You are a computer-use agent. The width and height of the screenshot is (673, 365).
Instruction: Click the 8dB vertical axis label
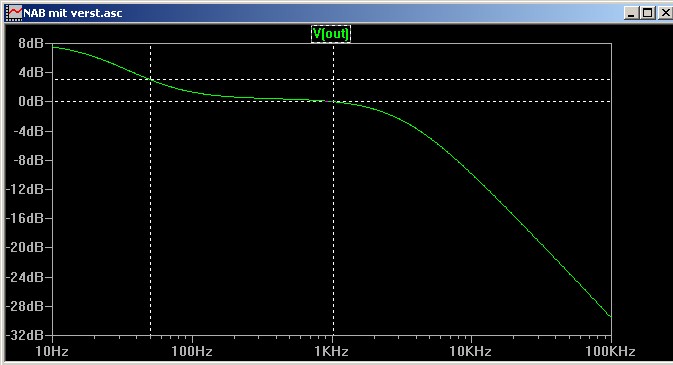click(x=31, y=43)
